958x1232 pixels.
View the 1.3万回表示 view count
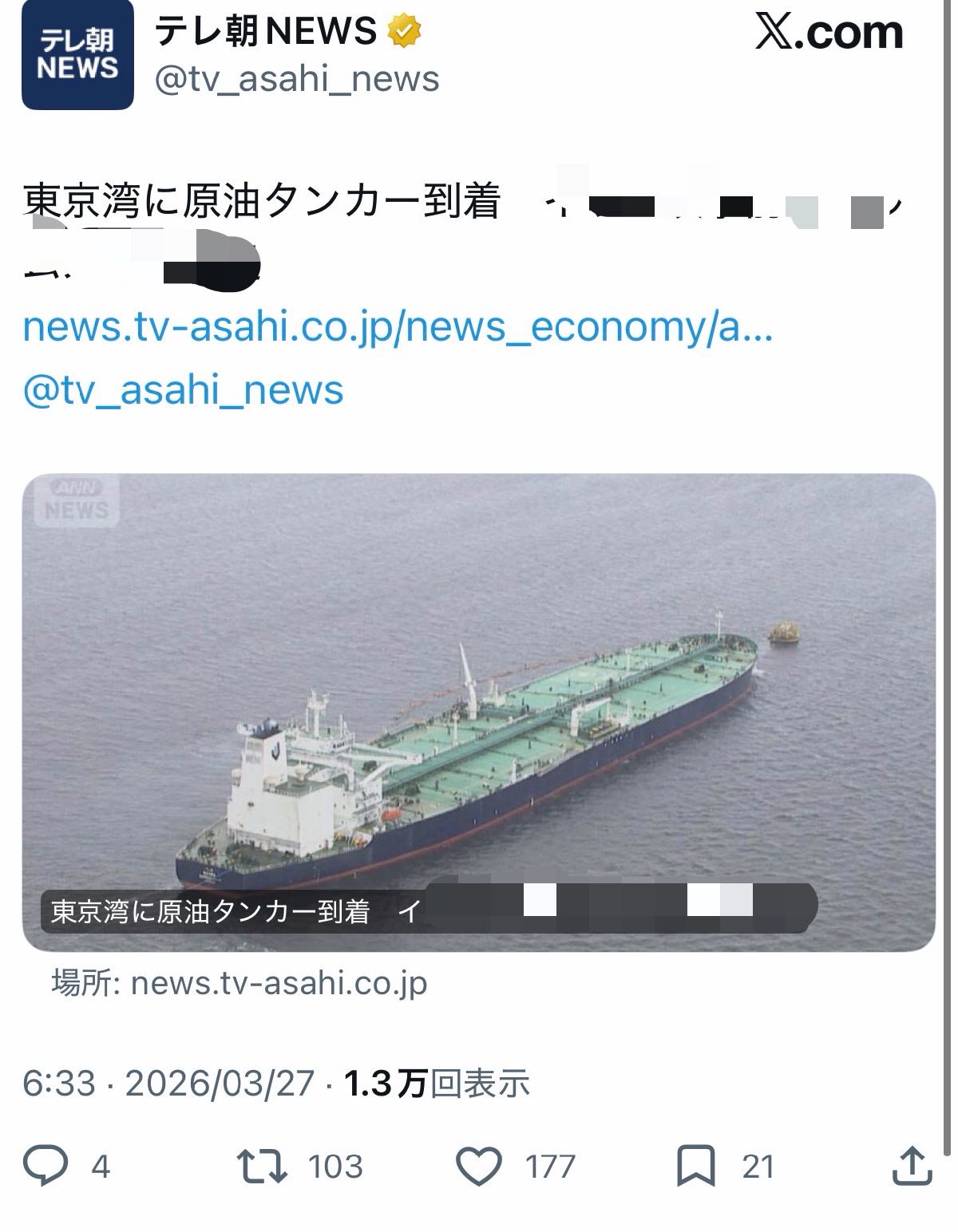click(437, 1084)
